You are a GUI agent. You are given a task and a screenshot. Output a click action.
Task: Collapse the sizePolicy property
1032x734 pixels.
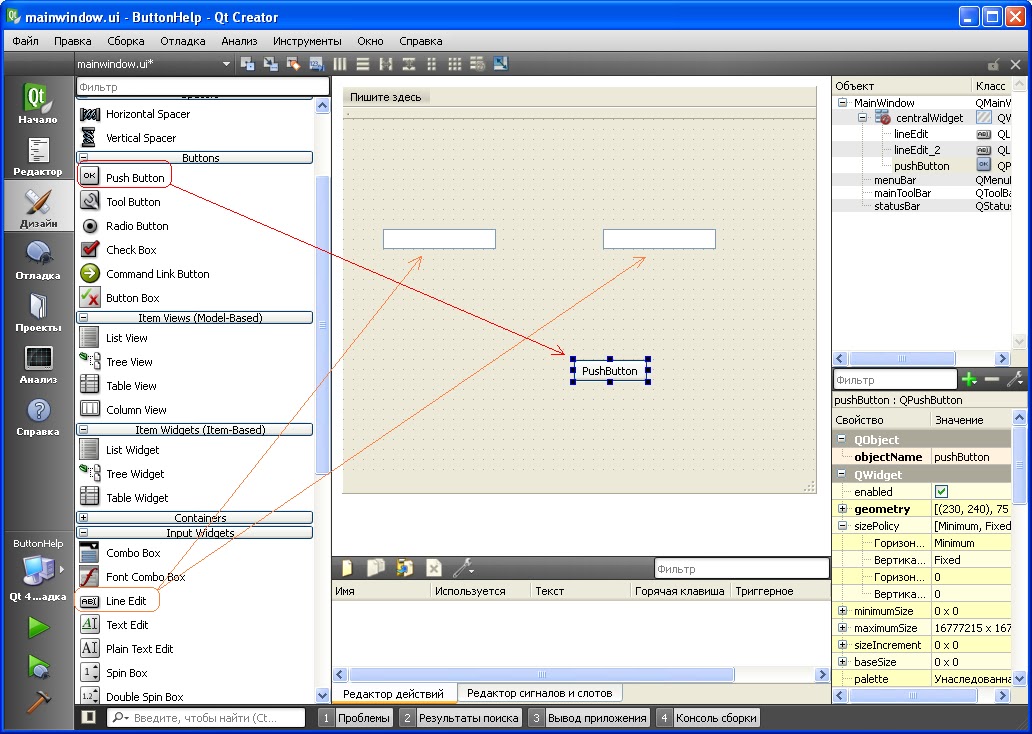pos(842,526)
